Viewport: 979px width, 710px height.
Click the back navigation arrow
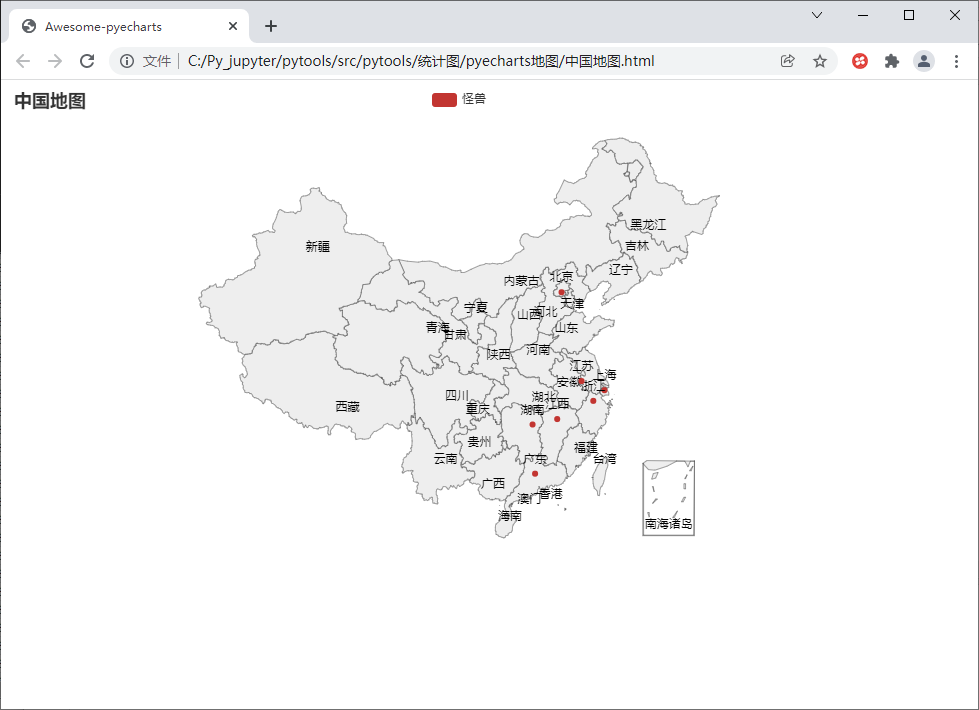(23, 61)
